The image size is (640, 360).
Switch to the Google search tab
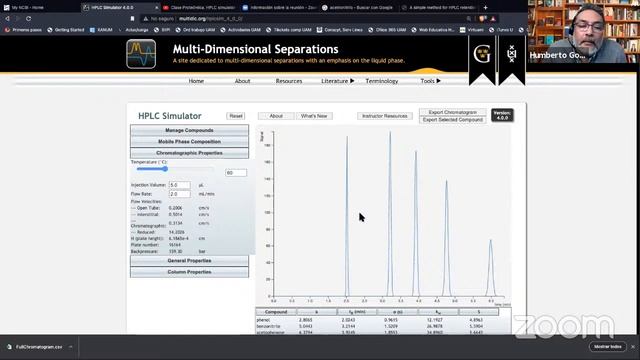click(x=357, y=7)
